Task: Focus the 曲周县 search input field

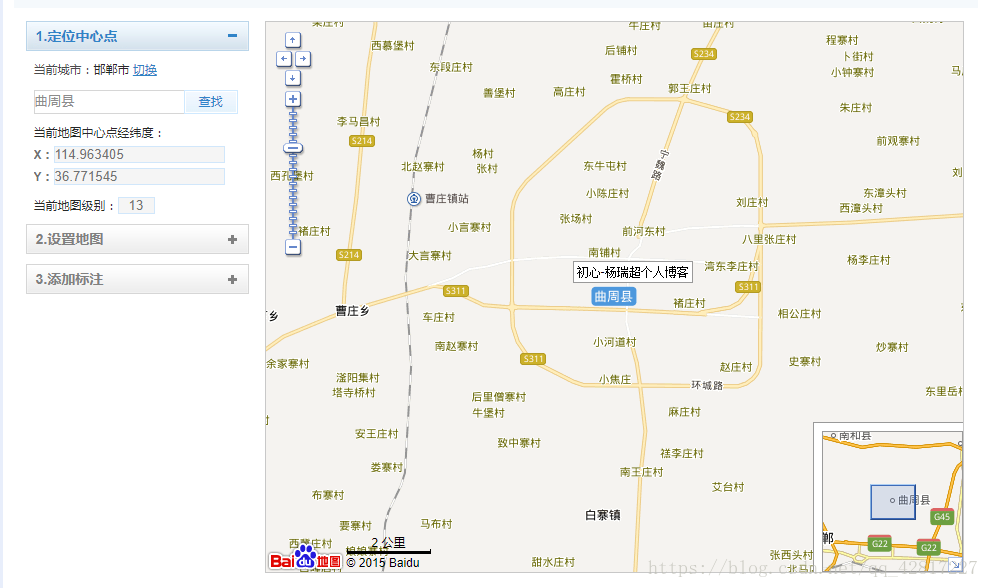Action: point(109,102)
